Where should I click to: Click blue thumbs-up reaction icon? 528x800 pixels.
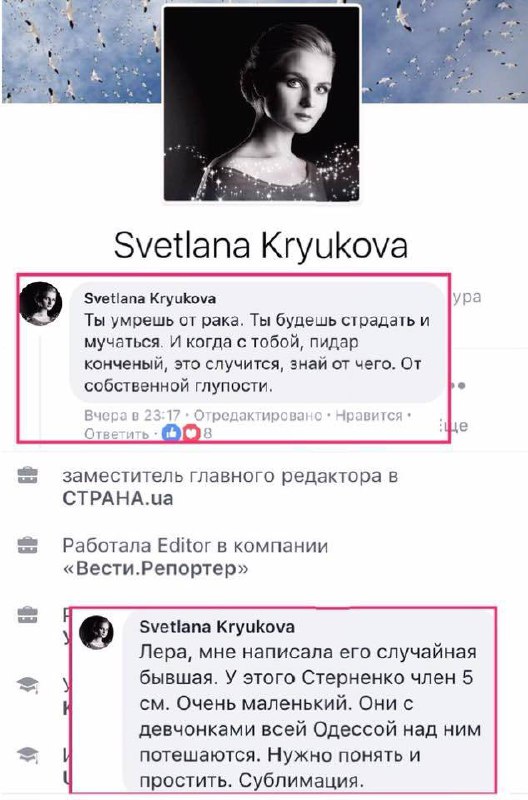(x=172, y=433)
